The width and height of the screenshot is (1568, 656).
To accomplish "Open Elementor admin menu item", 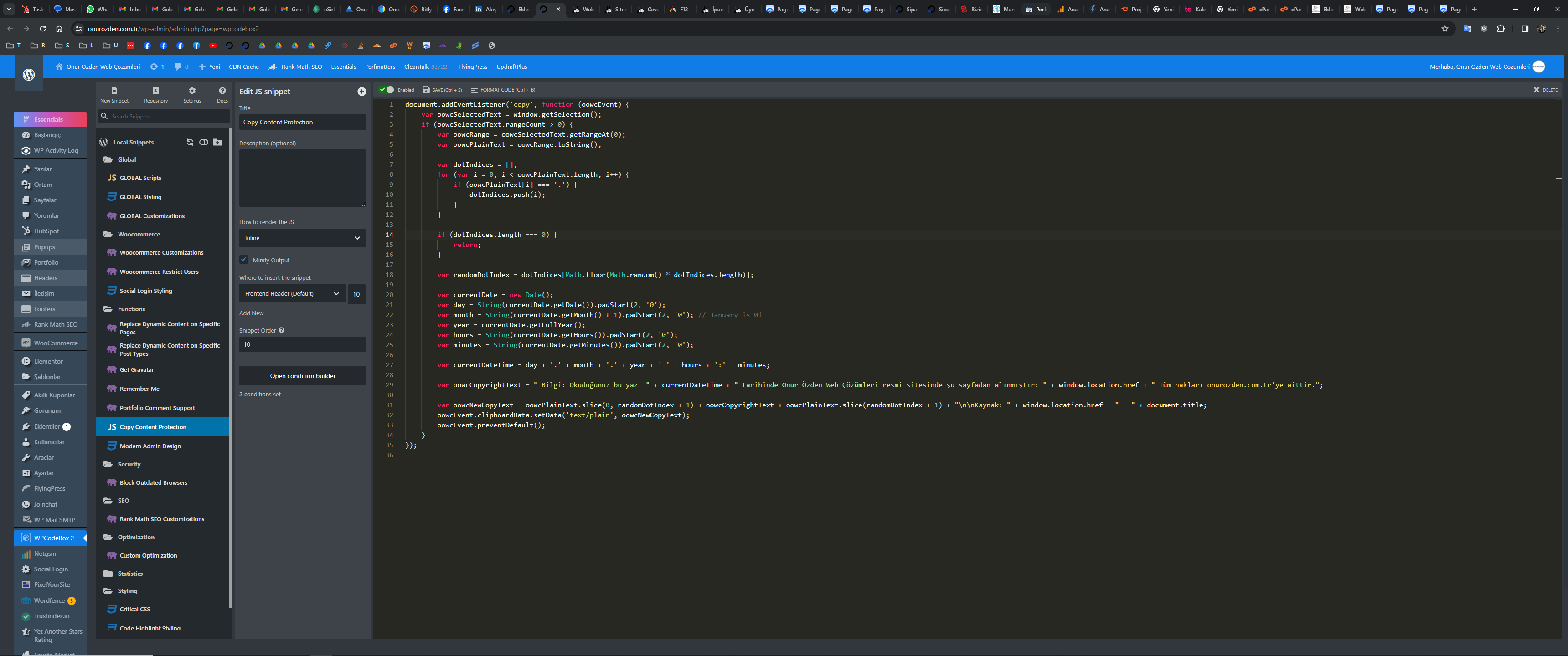I will 50,361.
